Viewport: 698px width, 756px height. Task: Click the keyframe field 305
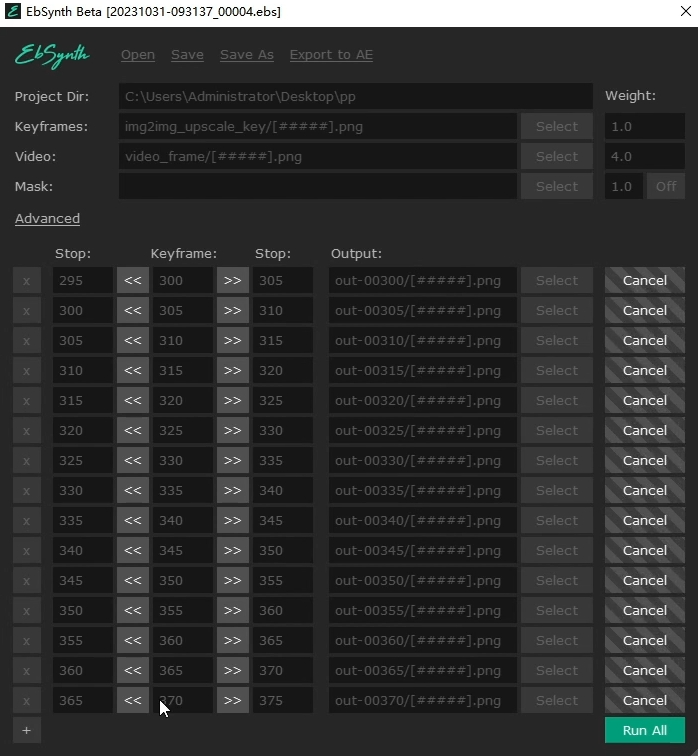(x=183, y=310)
